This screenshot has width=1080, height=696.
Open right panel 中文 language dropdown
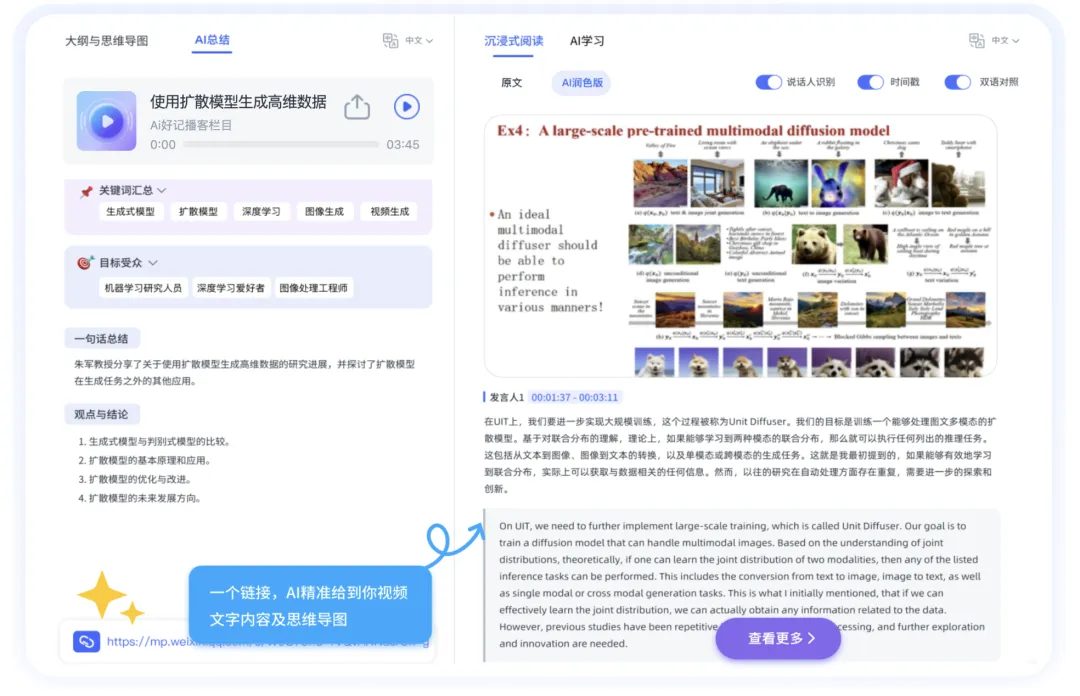(x=1006, y=41)
